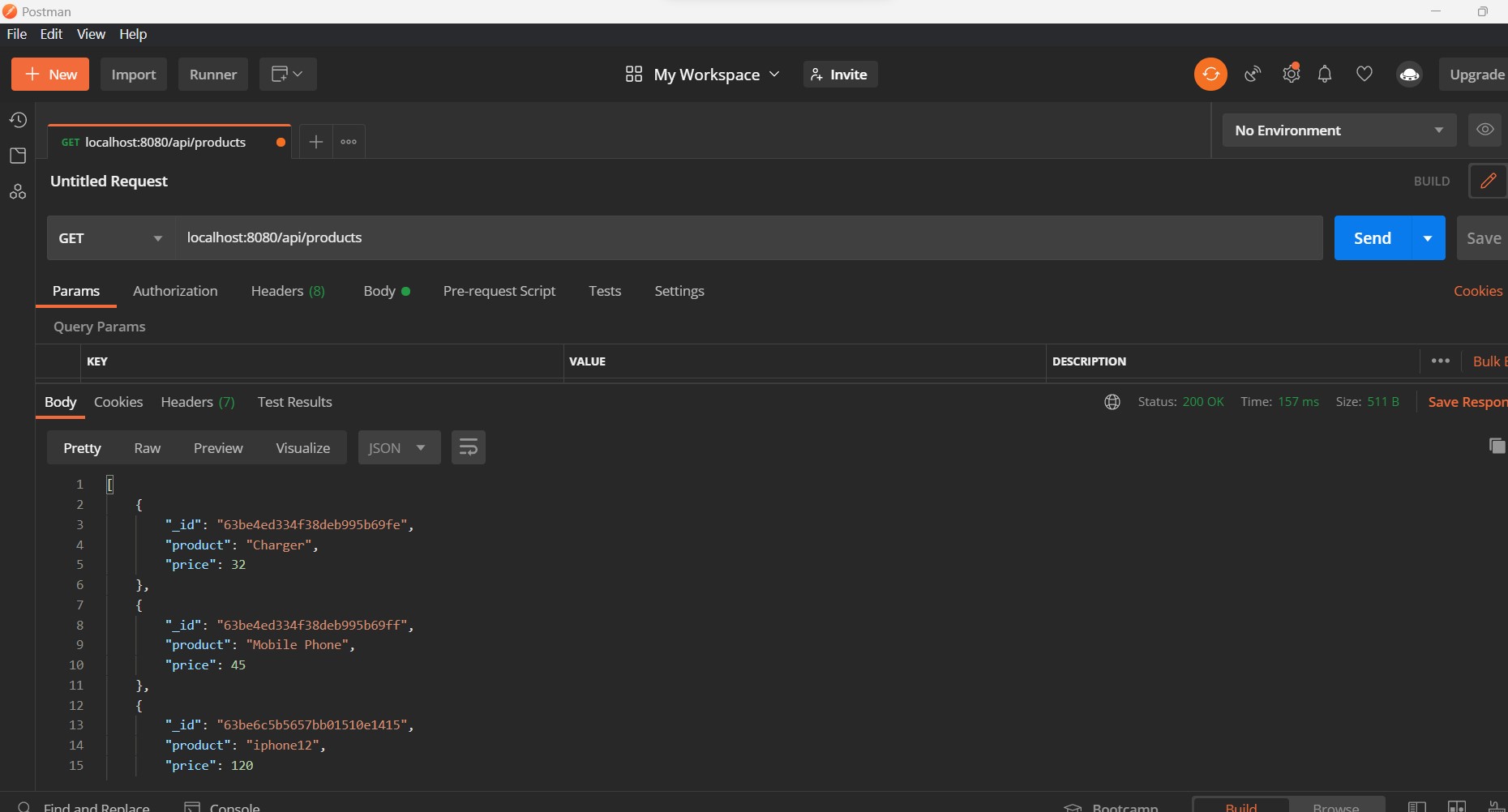Copy the response body with the copy icon
Screen dimensions: 1508x812
coord(1497,447)
